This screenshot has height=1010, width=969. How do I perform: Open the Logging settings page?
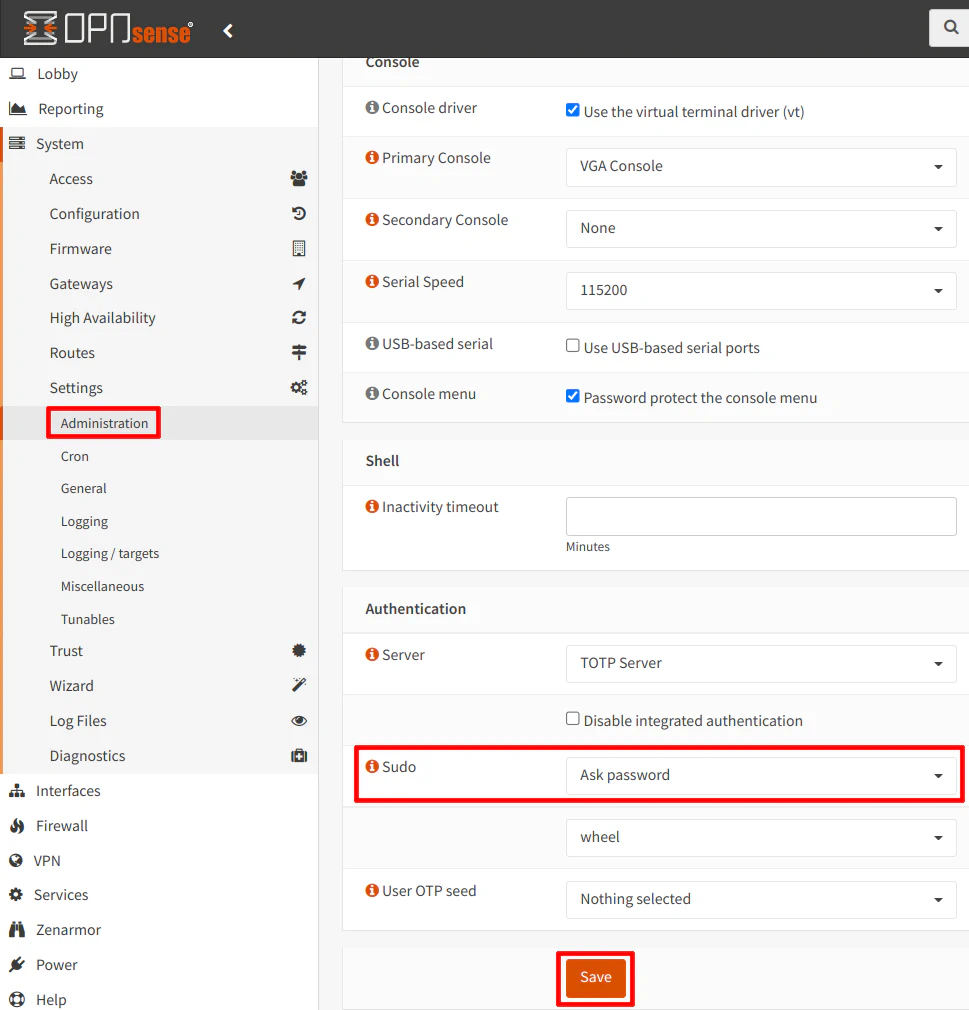click(84, 522)
